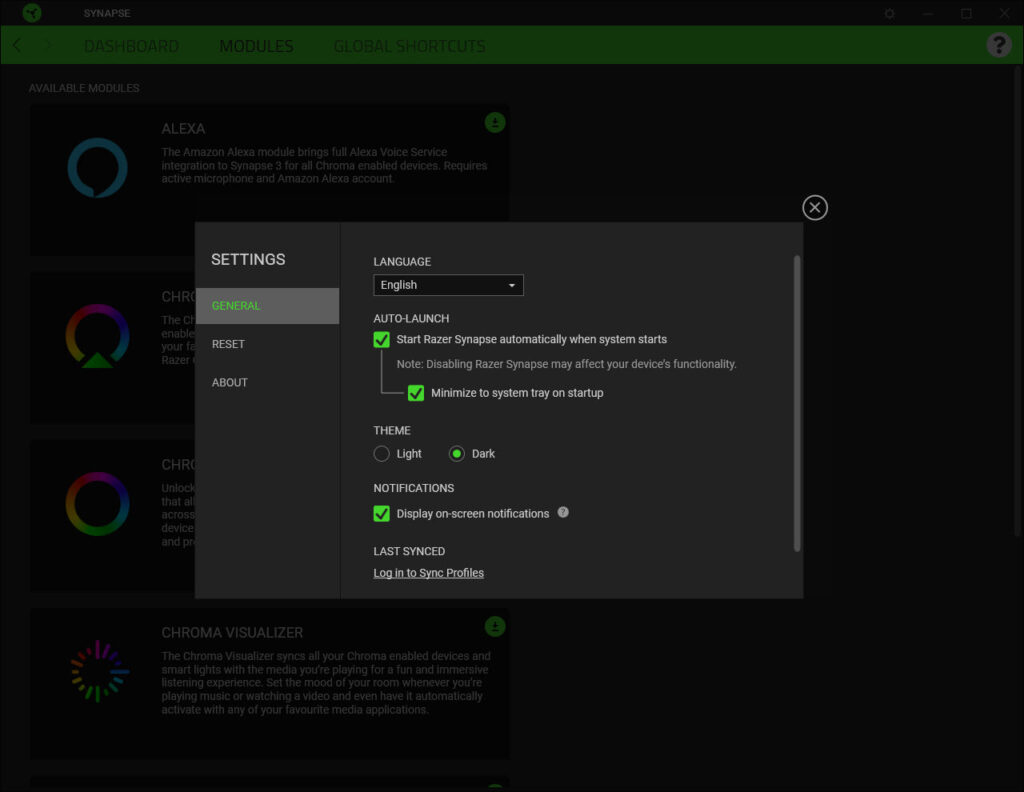Toggle Display on-screen notifications checkbox

point(381,514)
